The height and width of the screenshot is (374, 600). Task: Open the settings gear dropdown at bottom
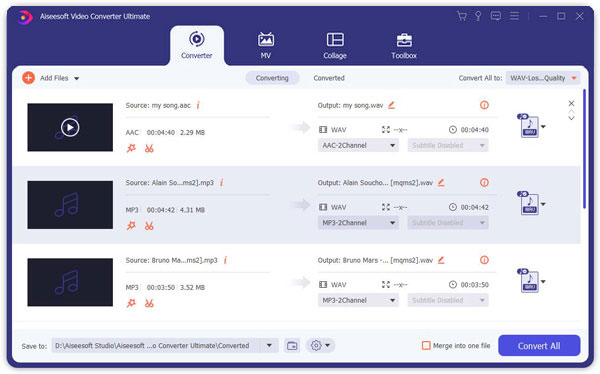[320, 346]
